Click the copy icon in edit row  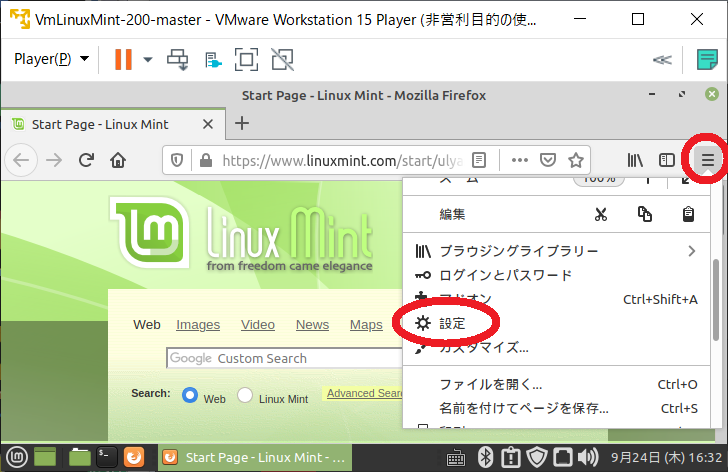pos(644,214)
